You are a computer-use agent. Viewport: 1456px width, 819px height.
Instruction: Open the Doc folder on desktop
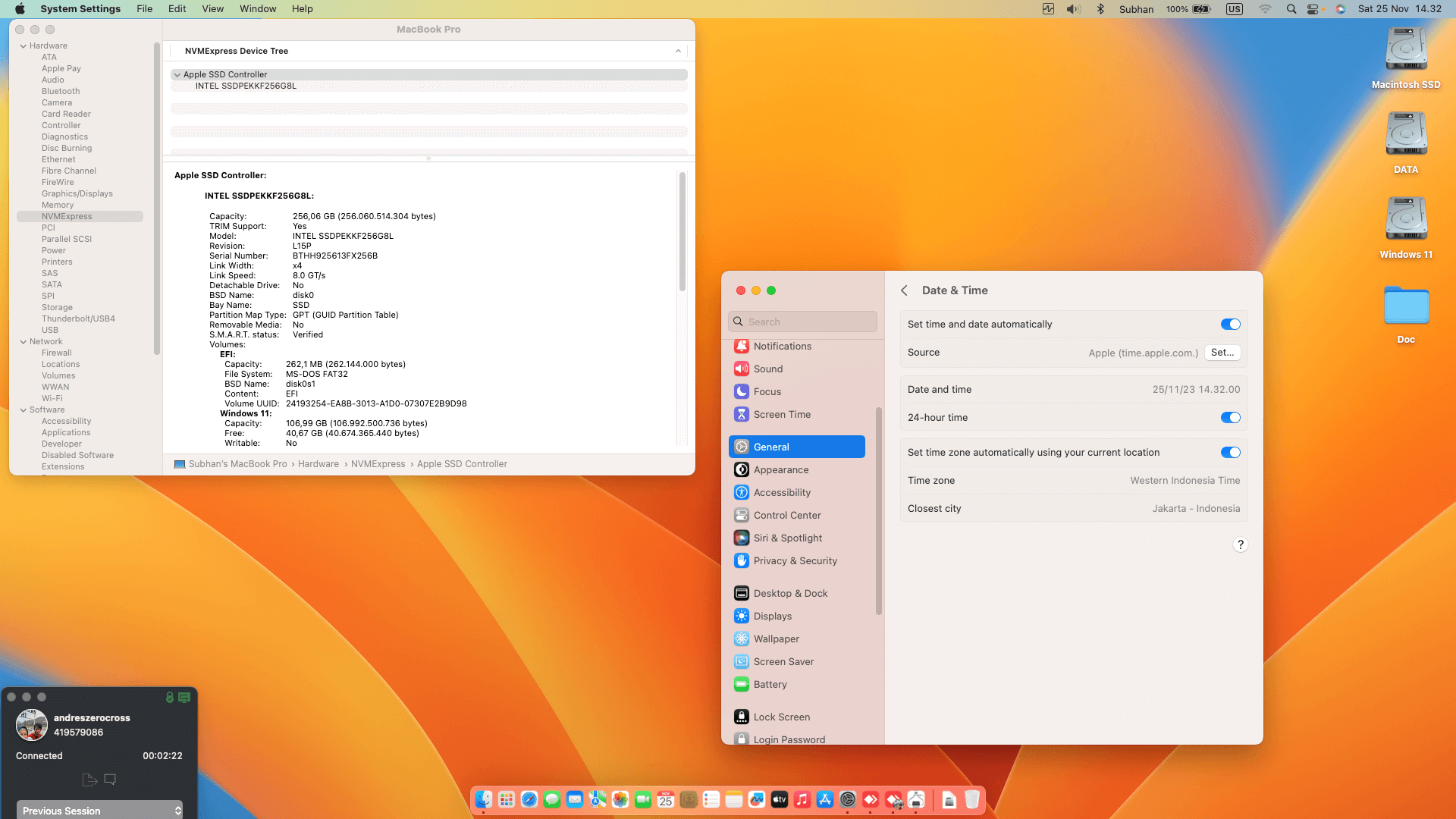click(x=1406, y=314)
